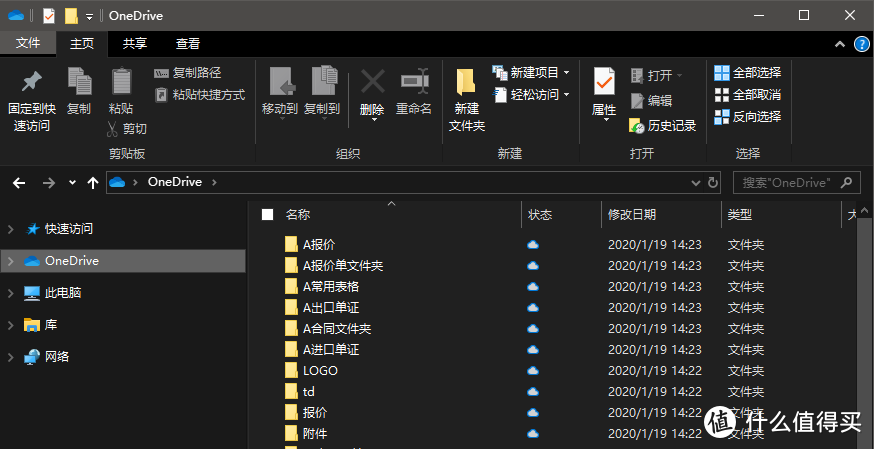
Task: Click Invert selection (反向选择)
Action: [747, 116]
